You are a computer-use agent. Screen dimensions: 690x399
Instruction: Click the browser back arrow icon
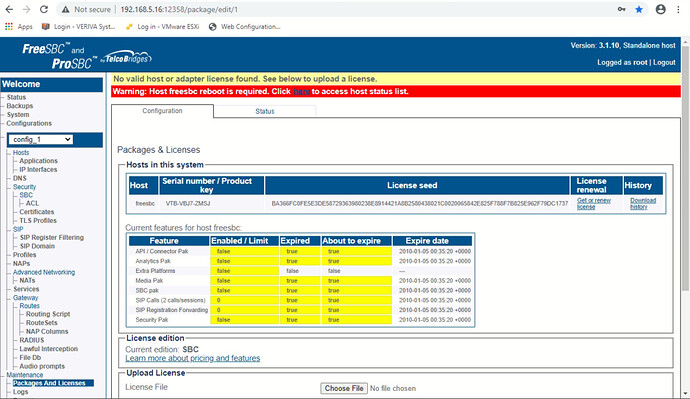(x=9, y=9)
